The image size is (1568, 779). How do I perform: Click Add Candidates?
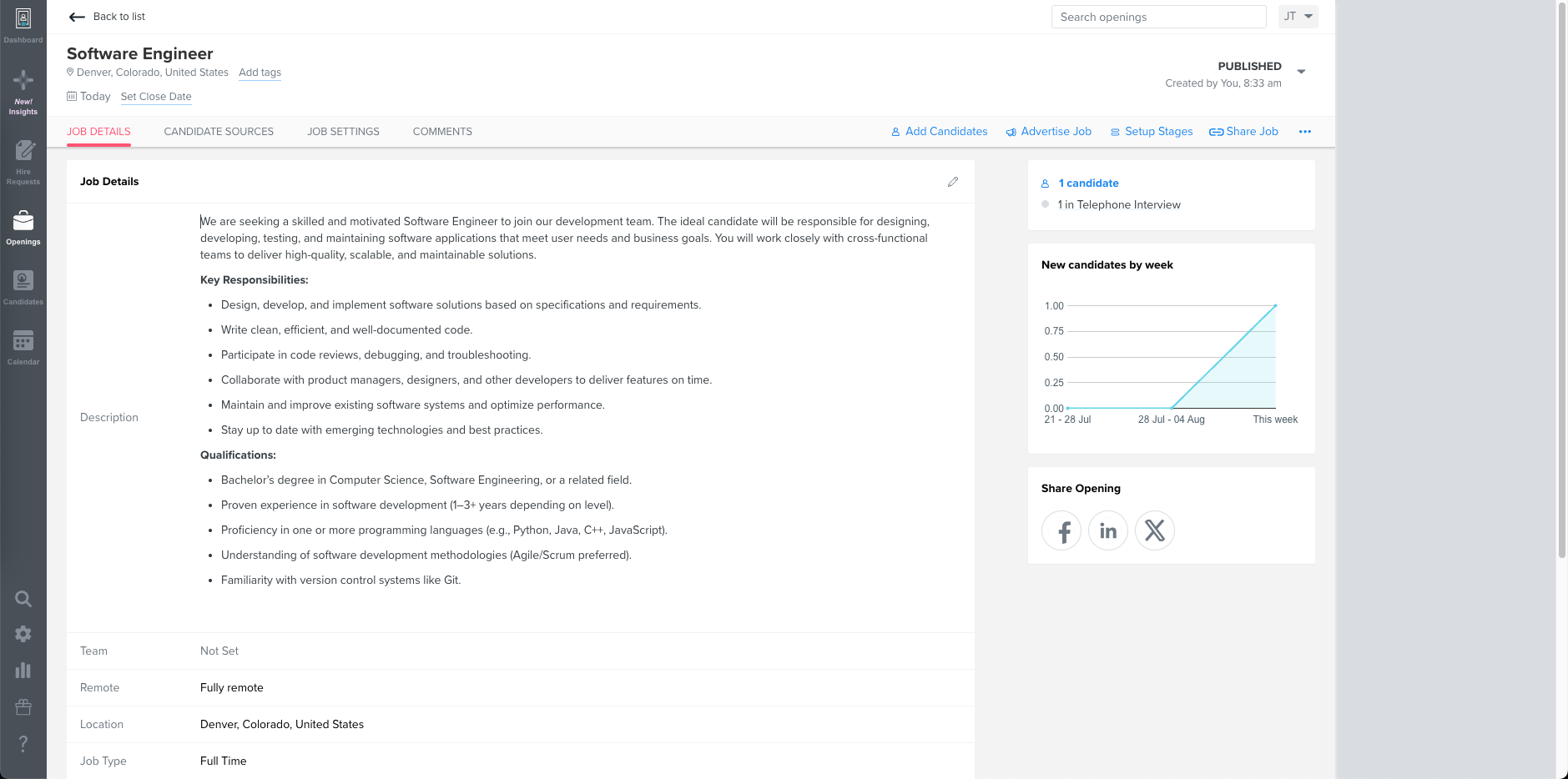[939, 131]
